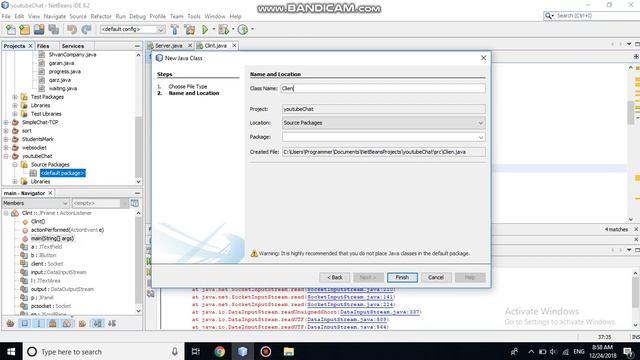Select the default package tree item
This screenshot has height=360, width=640.
[62, 173]
